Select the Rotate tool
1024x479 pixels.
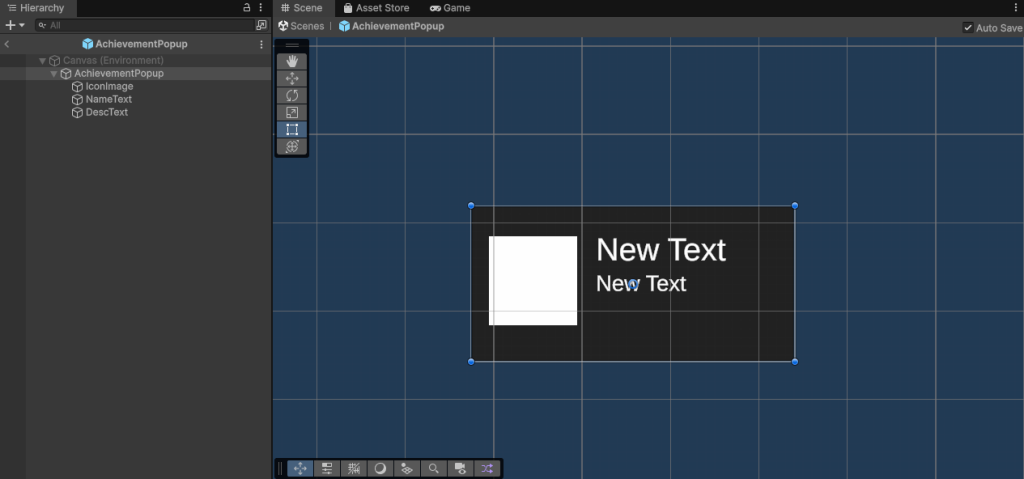coord(292,95)
